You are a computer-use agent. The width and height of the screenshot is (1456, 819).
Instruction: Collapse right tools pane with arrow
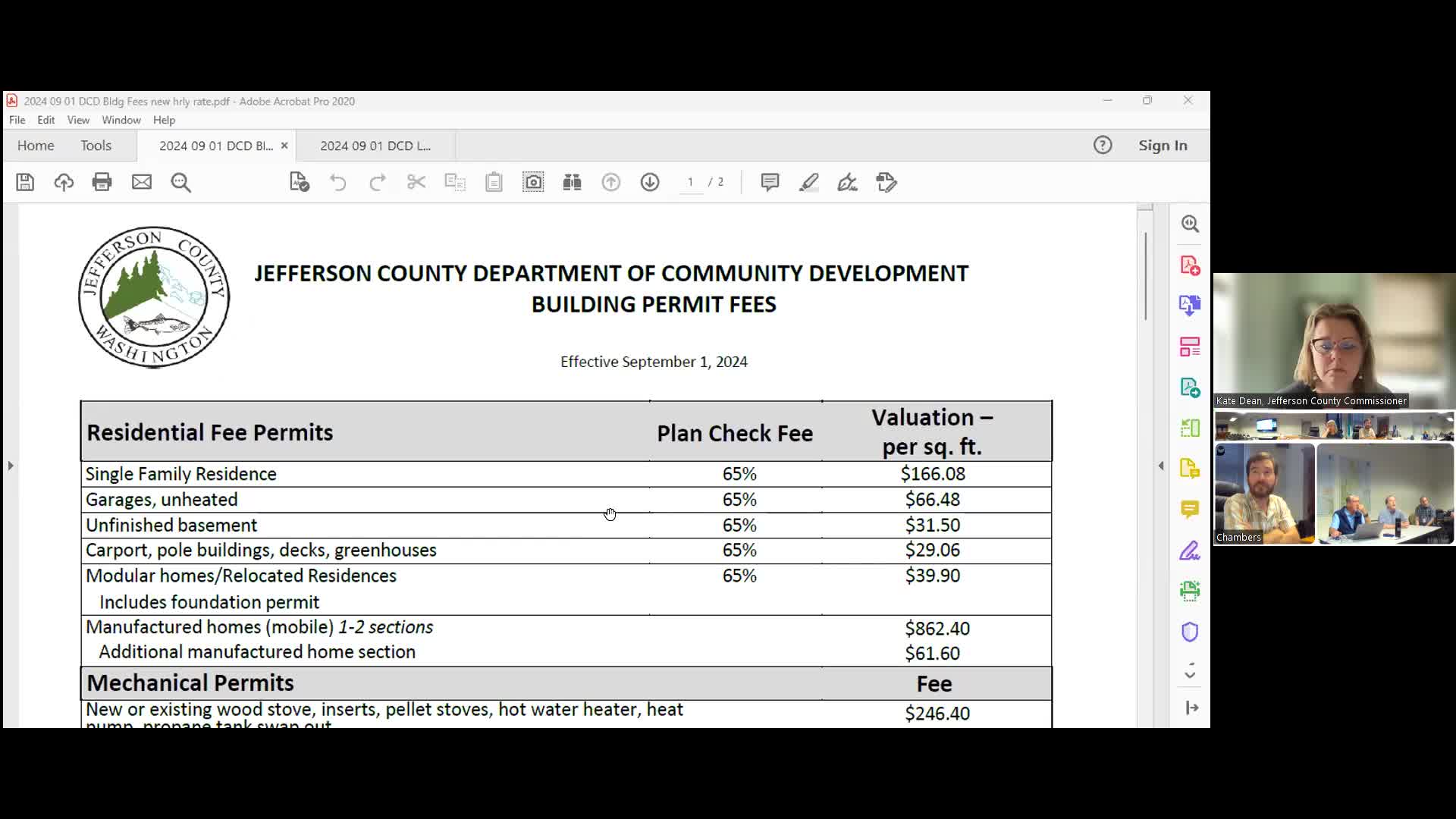point(1191,708)
